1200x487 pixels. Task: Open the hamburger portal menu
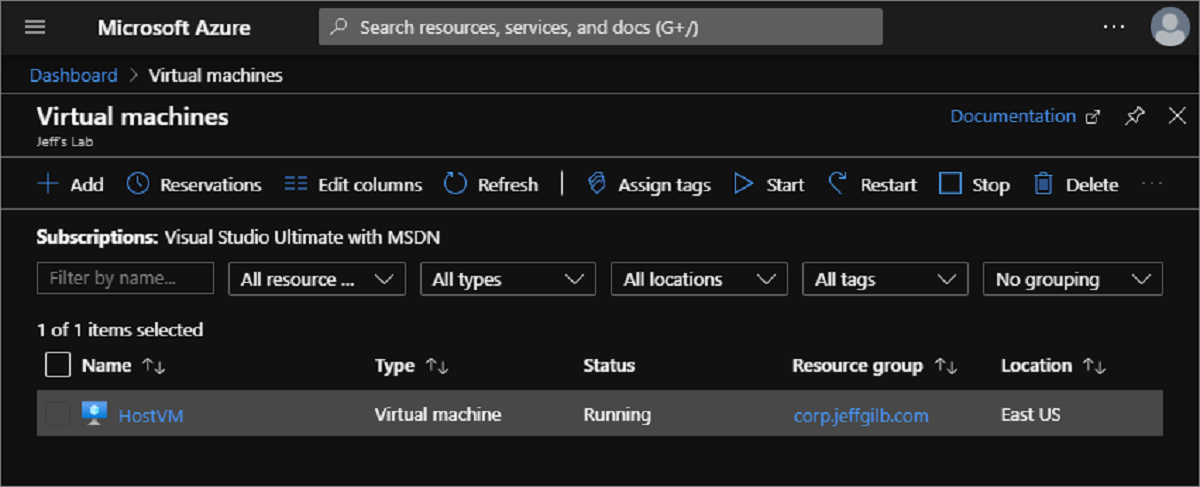[35, 27]
